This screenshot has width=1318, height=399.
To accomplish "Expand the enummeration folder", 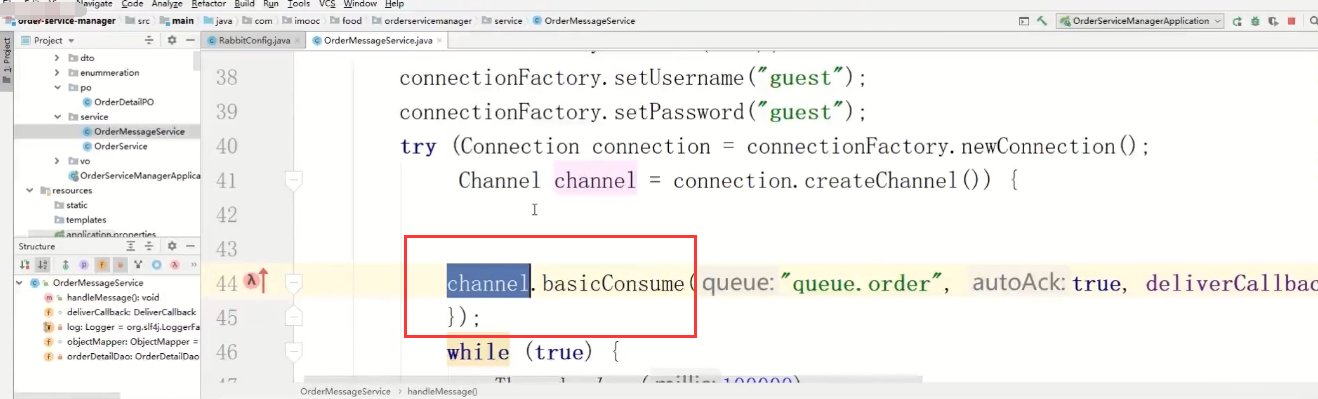I will (x=58, y=73).
